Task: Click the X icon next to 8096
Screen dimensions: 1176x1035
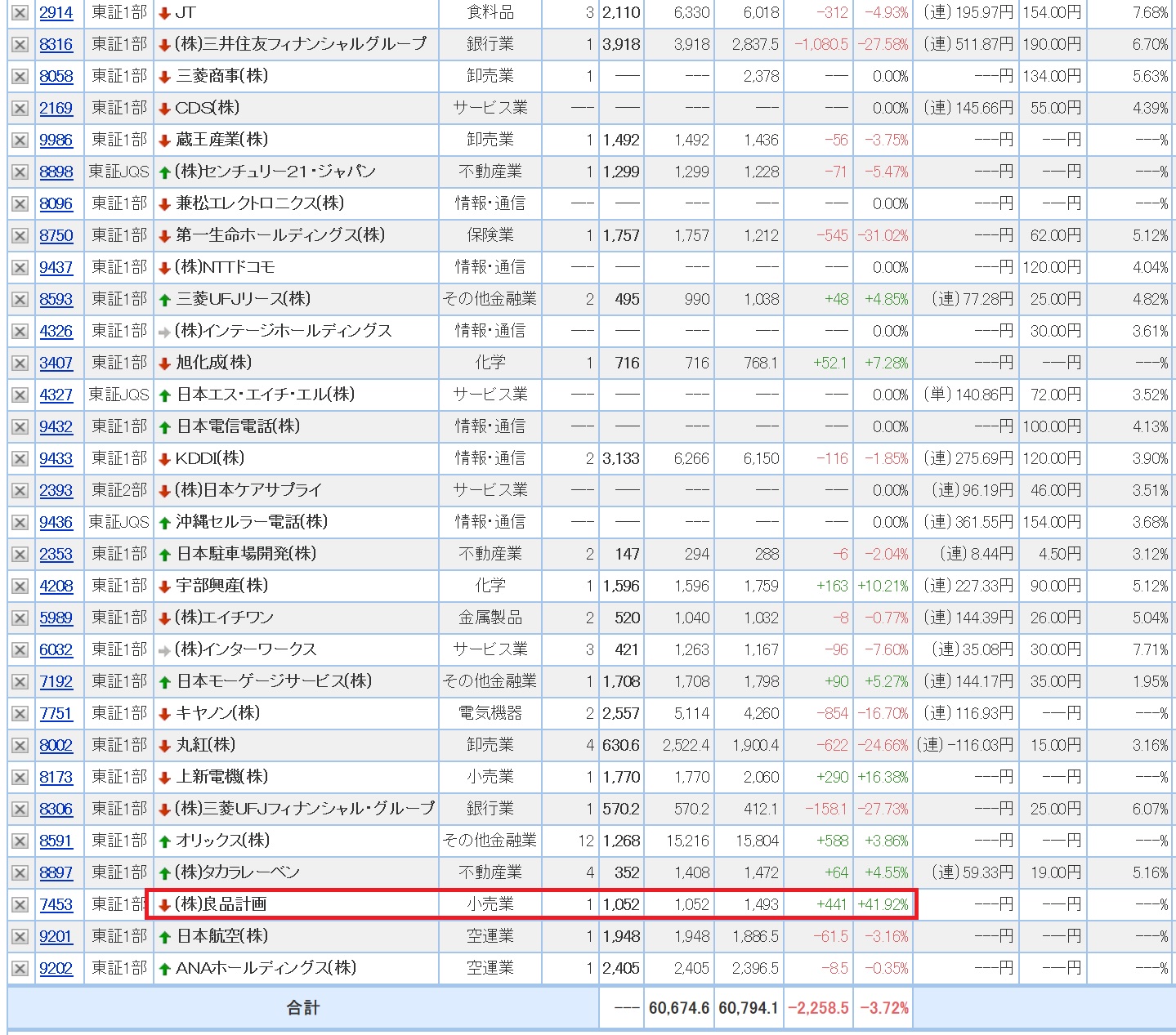Action: click(20, 204)
